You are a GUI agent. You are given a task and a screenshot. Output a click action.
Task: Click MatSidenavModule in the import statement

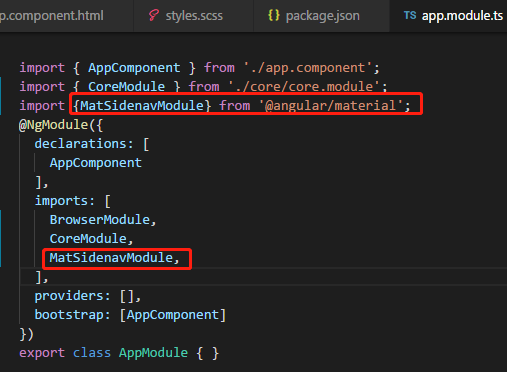point(142,106)
